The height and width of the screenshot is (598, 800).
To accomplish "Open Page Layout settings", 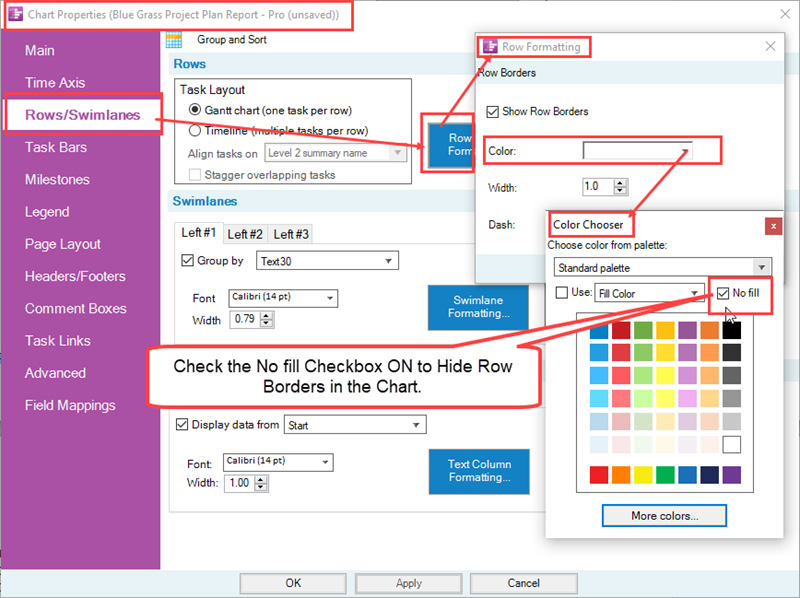I will pyautogui.click(x=63, y=244).
